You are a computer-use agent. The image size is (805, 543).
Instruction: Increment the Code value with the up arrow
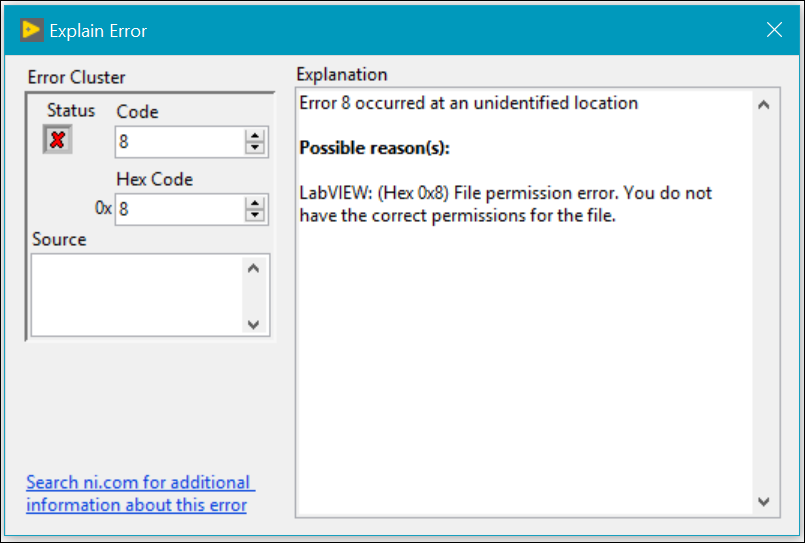click(255, 135)
